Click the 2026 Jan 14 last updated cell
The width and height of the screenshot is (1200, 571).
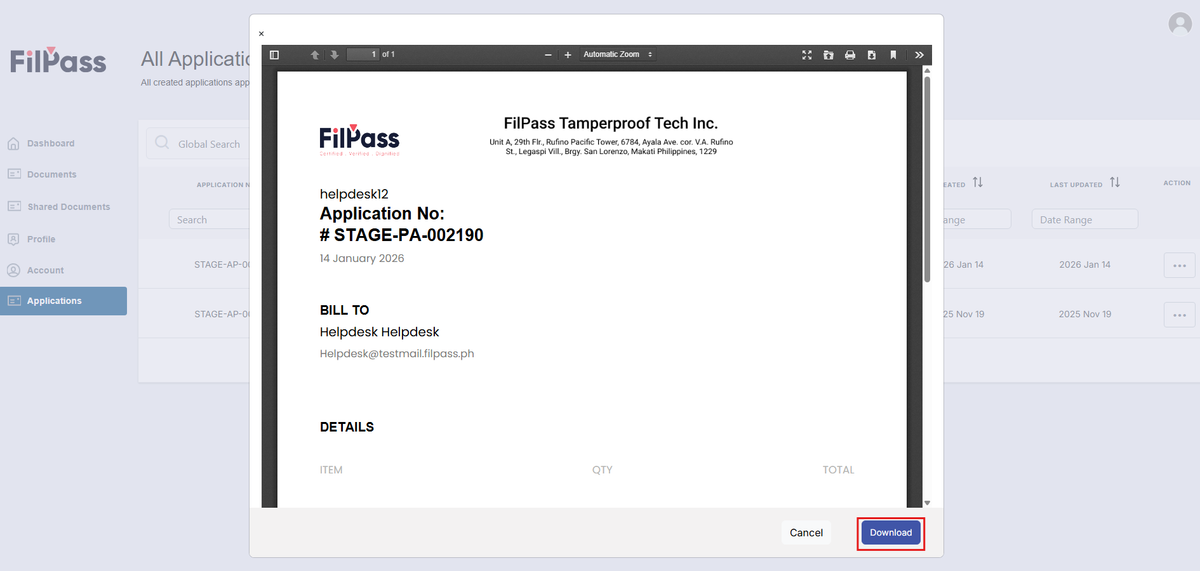pyautogui.click(x=1085, y=265)
